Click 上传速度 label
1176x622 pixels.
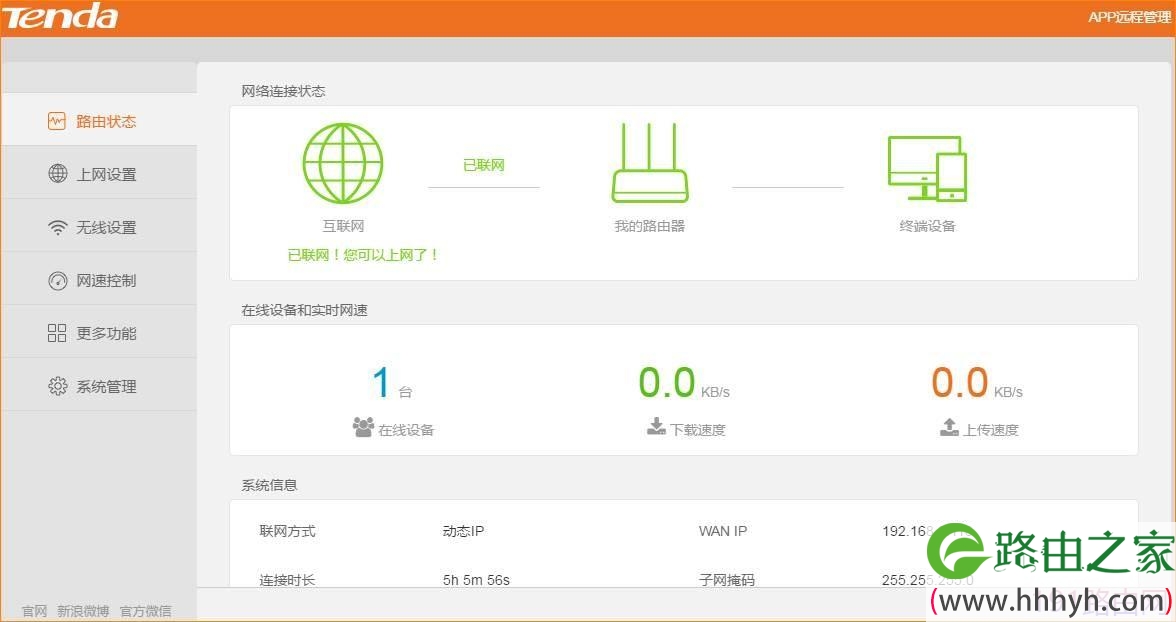pos(991,430)
